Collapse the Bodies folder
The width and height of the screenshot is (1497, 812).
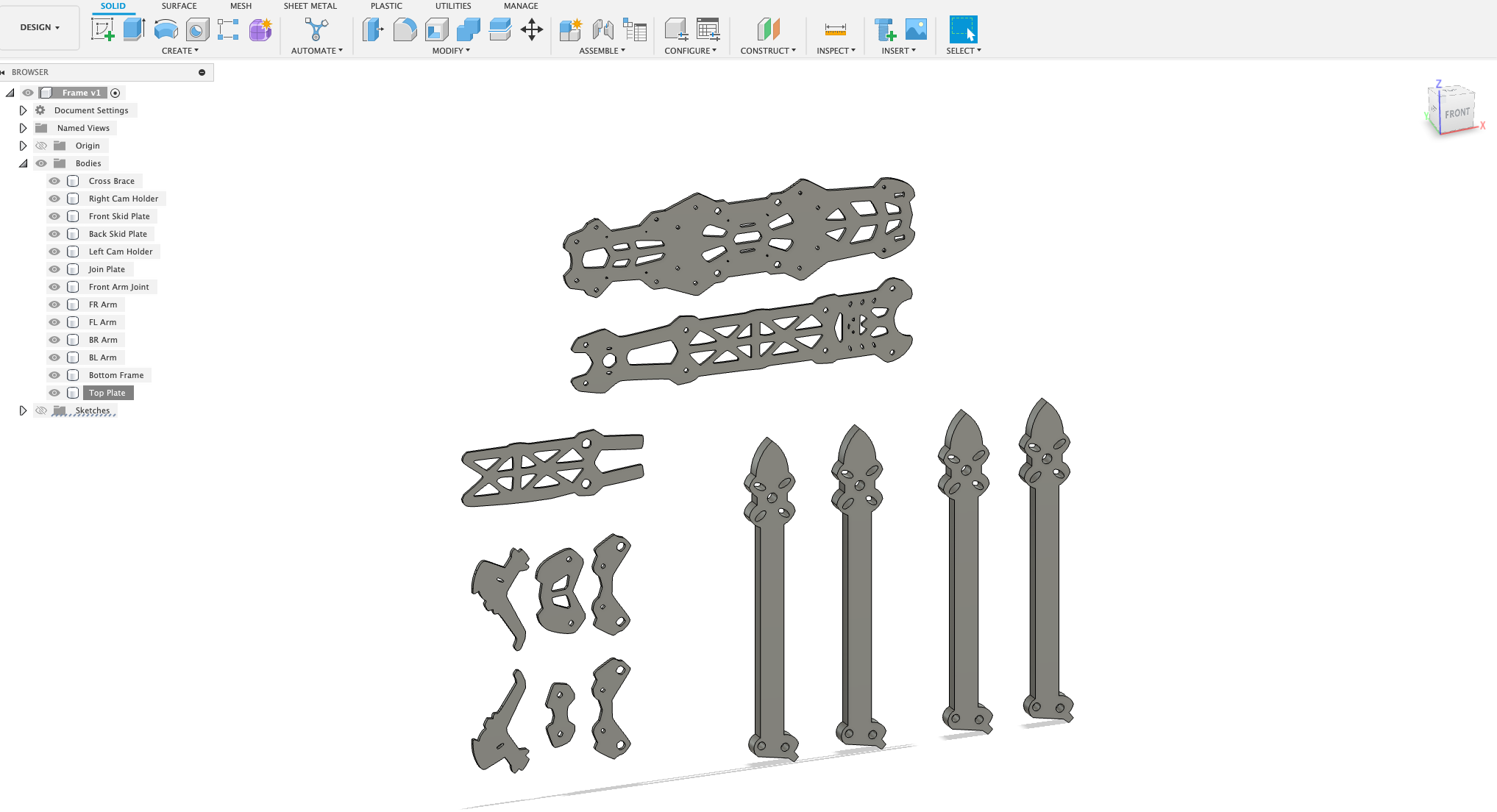[23, 163]
